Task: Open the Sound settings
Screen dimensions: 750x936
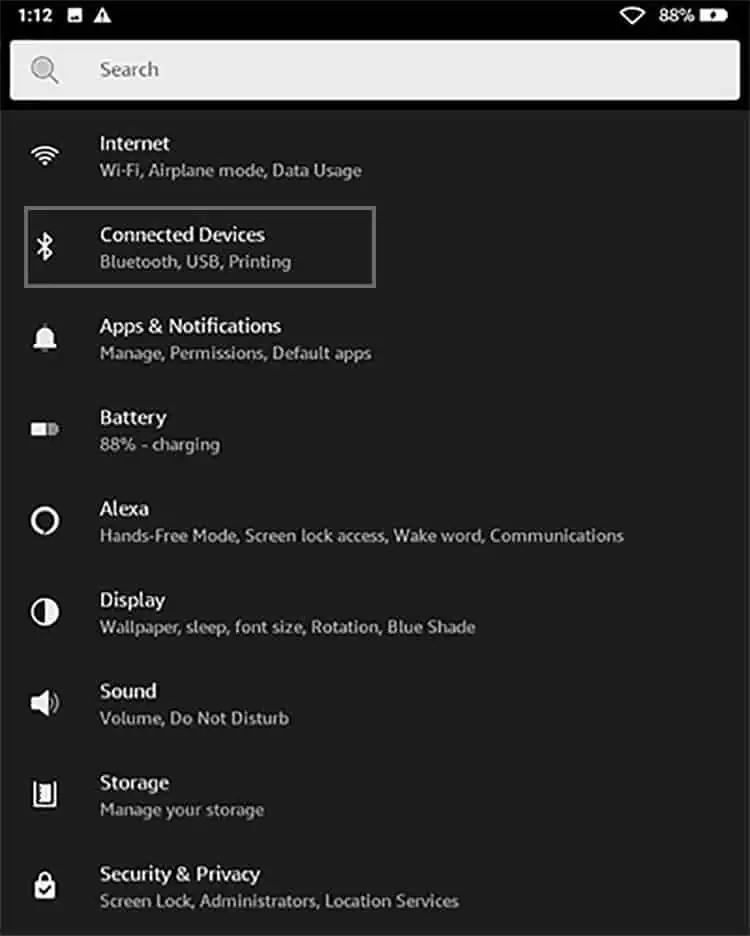Action: tap(375, 704)
